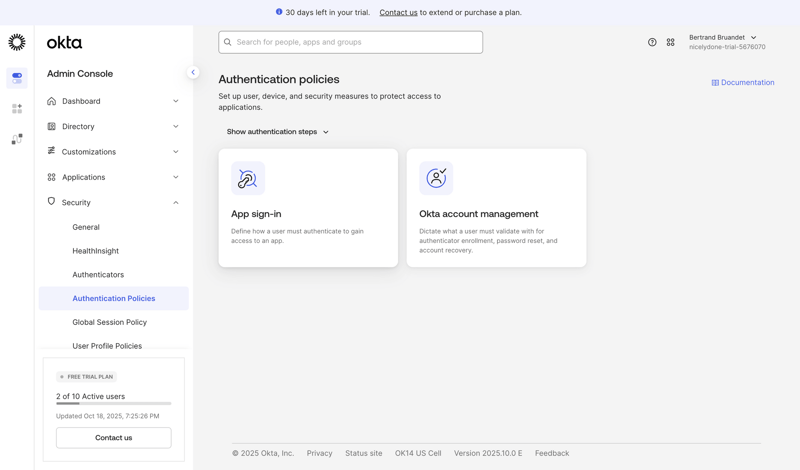This screenshot has width=800, height=470.
Task: Focus the people, apps and groups search field
Action: click(x=351, y=42)
